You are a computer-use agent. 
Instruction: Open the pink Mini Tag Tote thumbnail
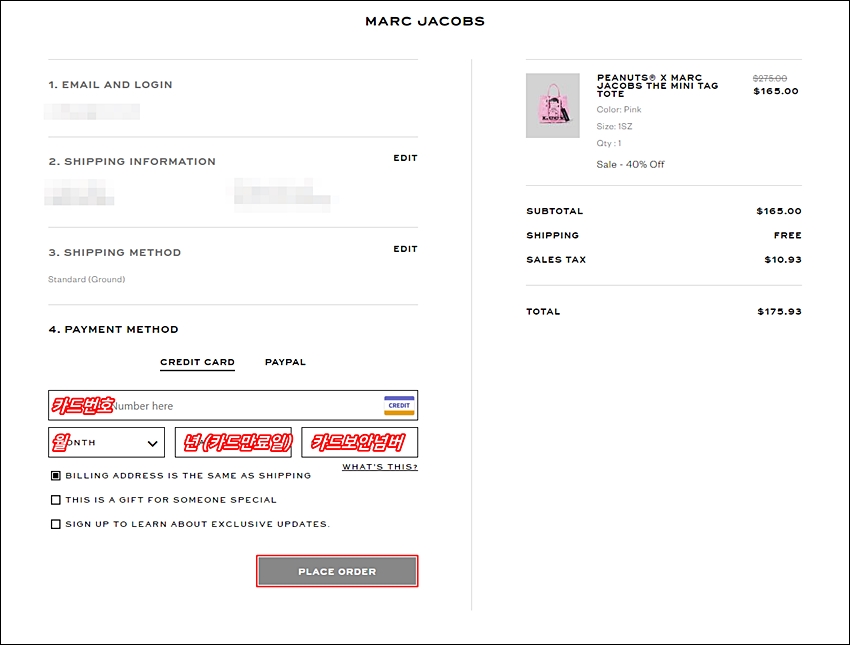[x=553, y=106]
